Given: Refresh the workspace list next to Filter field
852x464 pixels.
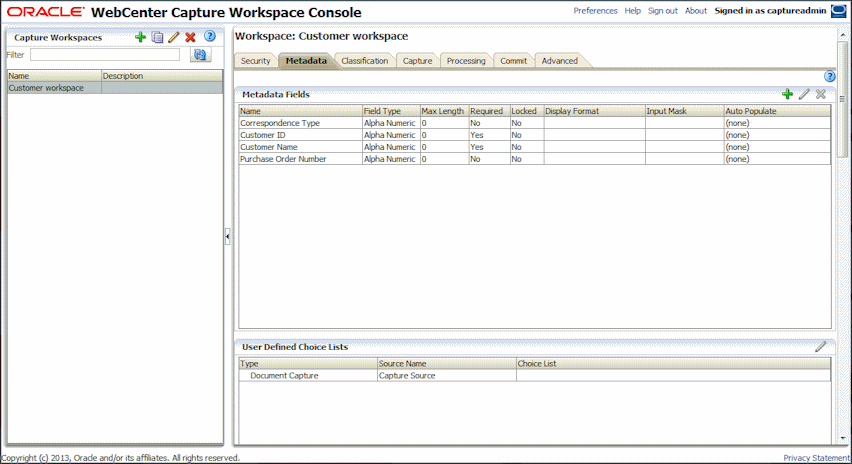Looking at the screenshot, I should point(201,54).
